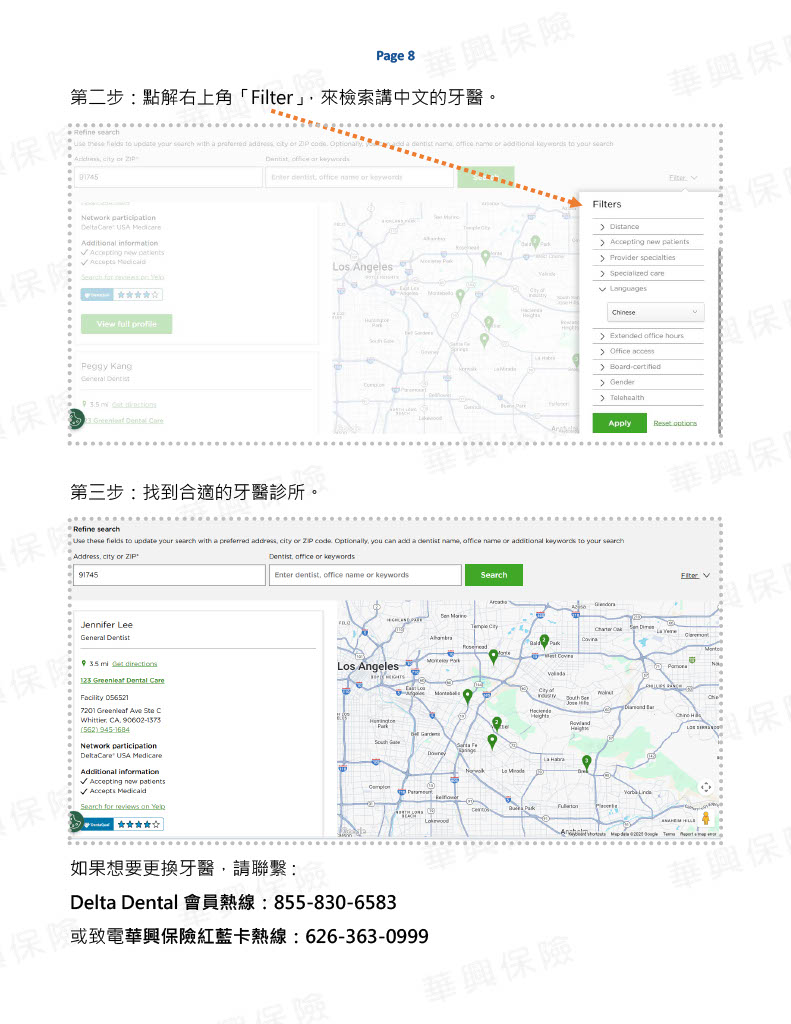Click Jennifer Lee's Accepts Medicaid checkmark
791x1024 pixels.
[84, 791]
